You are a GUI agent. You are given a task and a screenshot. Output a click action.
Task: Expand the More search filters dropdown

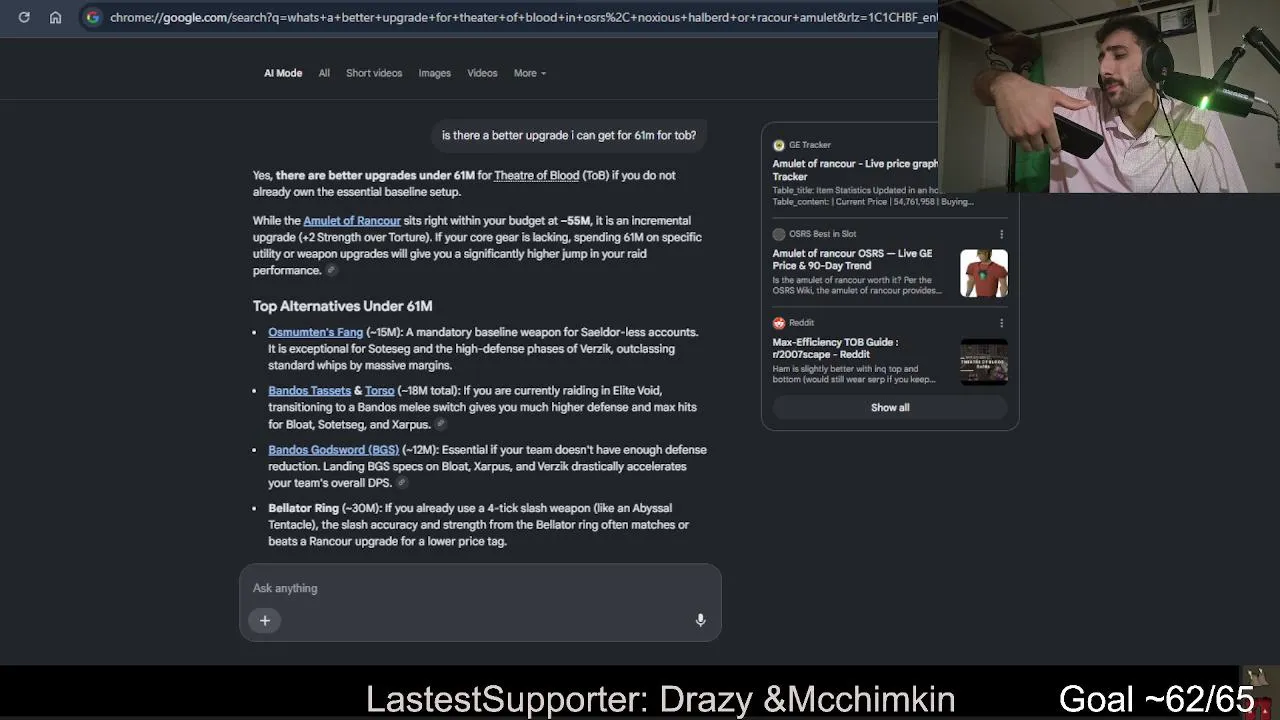click(530, 73)
